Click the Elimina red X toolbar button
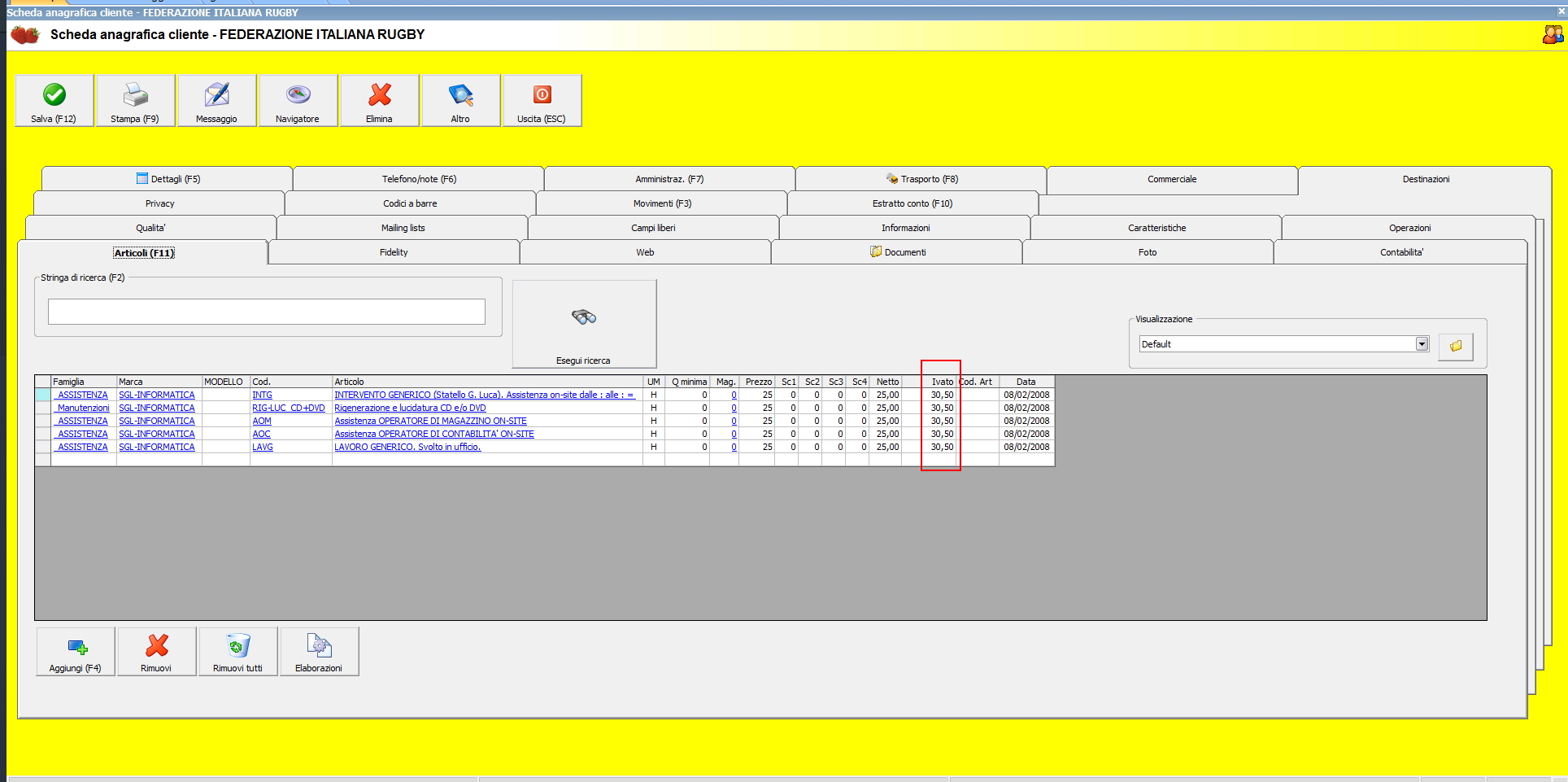This screenshot has height=782, width=1568. tap(380, 101)
